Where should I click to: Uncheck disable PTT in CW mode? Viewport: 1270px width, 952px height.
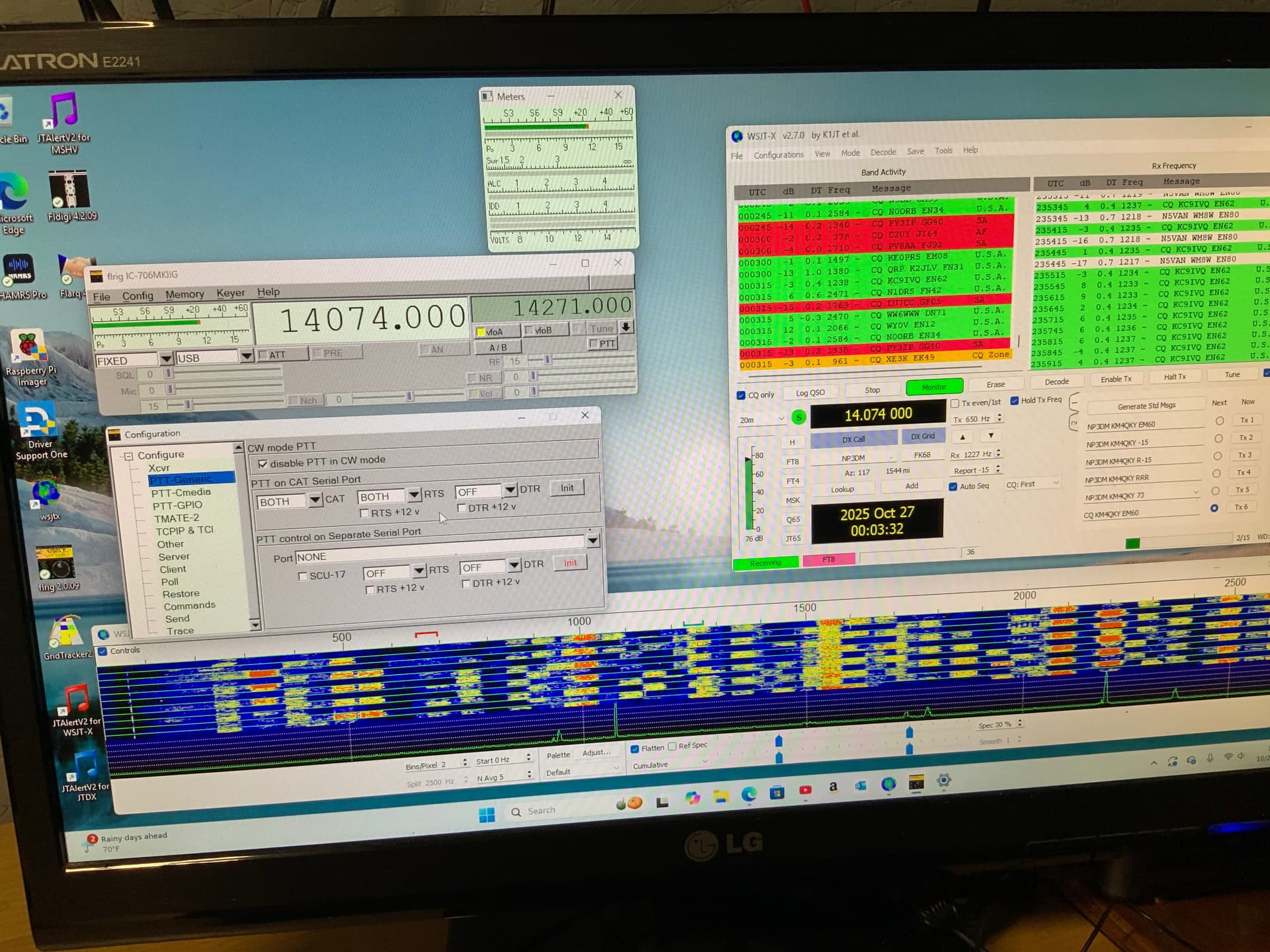[x=263, y=464]
